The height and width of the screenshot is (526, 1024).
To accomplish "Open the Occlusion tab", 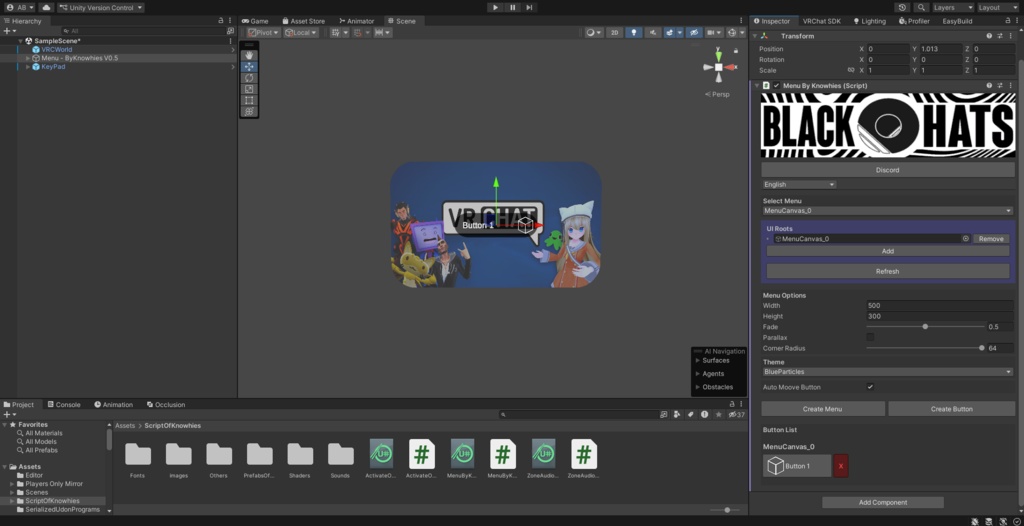I will click(x=165, y=404).
